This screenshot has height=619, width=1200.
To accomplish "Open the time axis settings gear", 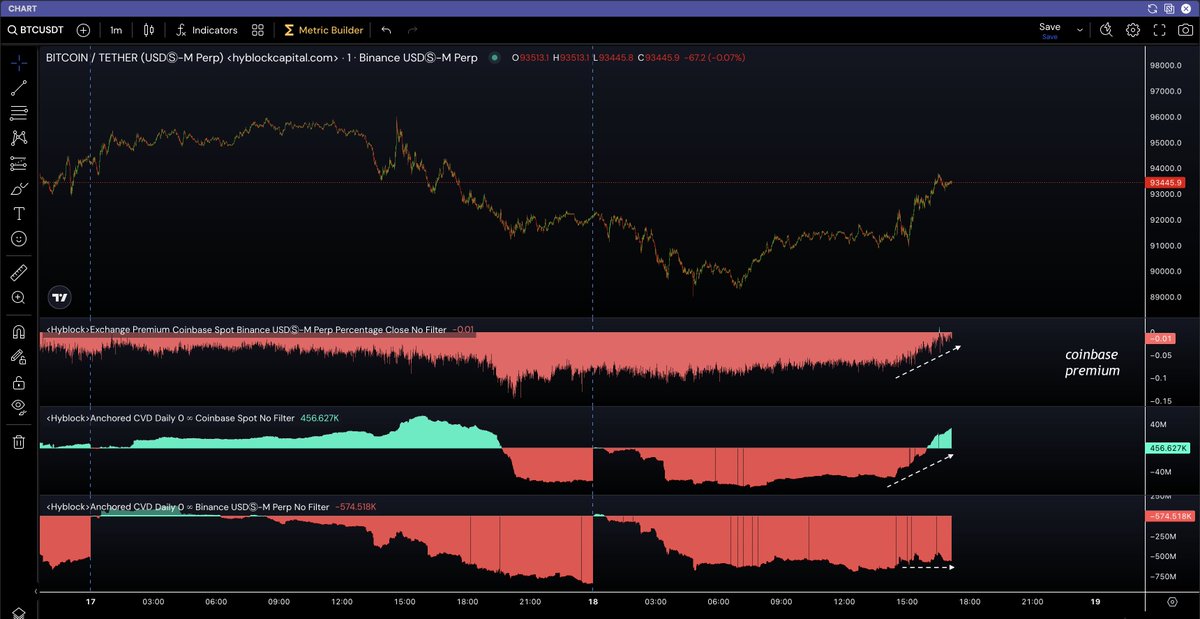I will (1172, 602).
